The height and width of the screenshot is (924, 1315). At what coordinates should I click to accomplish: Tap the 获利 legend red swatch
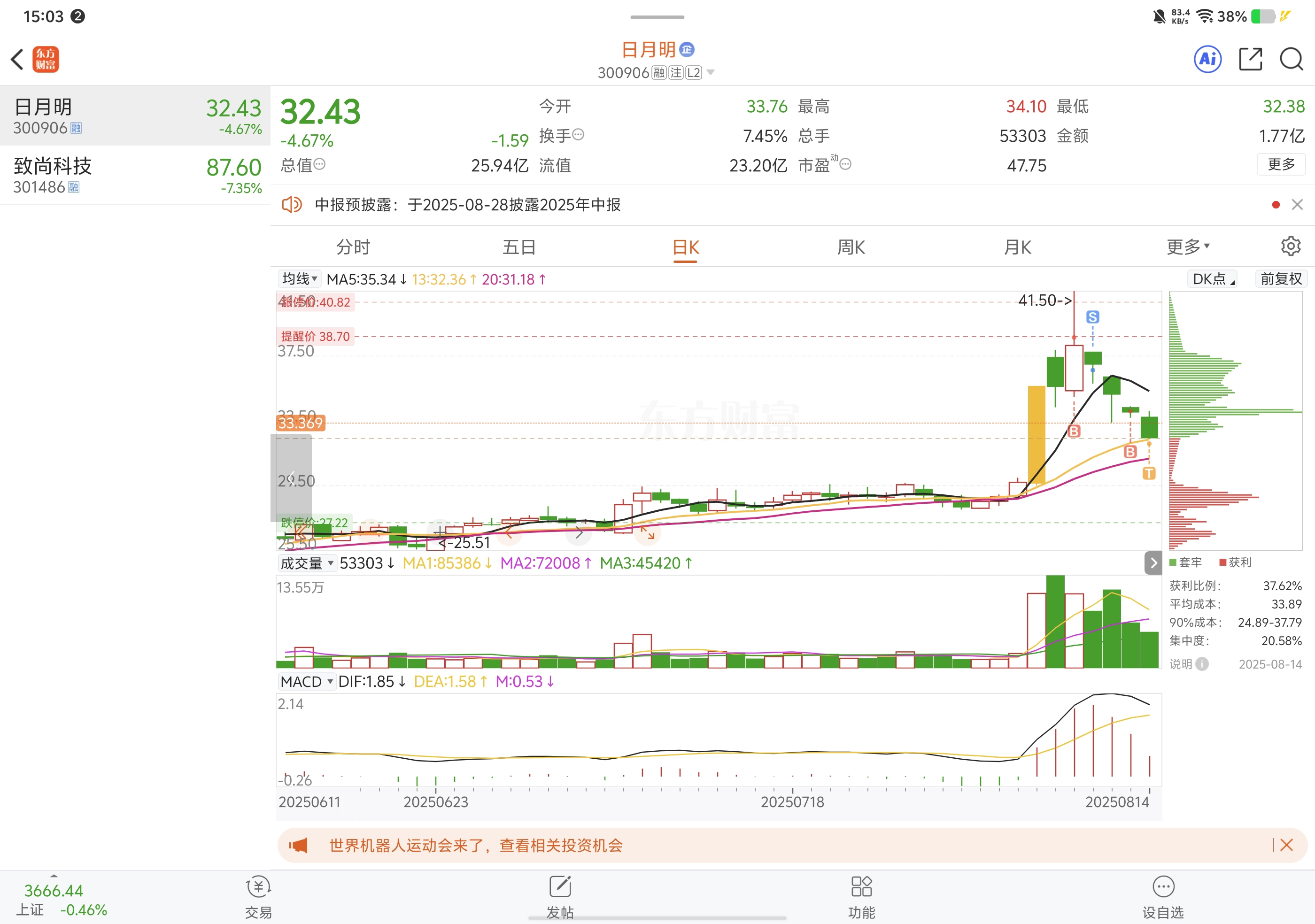click(1223, 562)
